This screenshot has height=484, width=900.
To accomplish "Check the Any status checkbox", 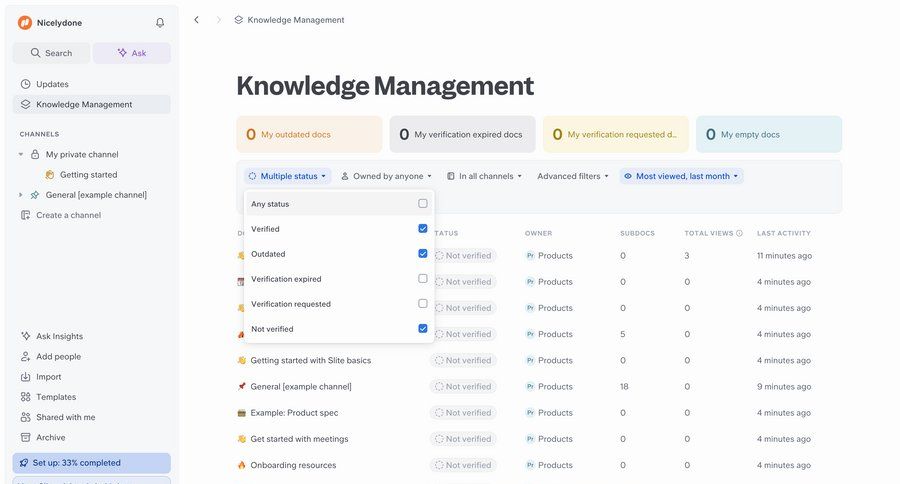I will click(x=422, y=204).
